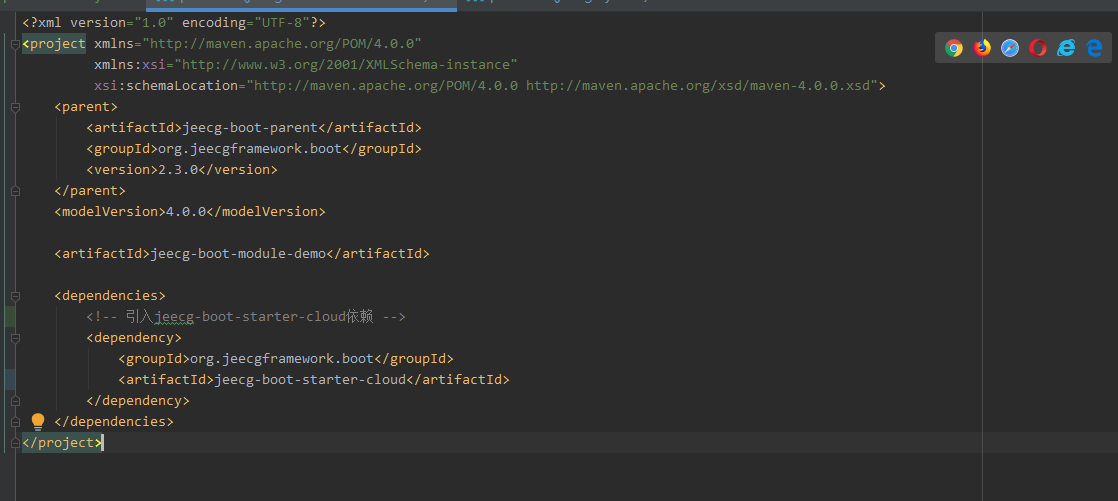
Task: Click the closing parent tag text
Action: pos(90,191)
